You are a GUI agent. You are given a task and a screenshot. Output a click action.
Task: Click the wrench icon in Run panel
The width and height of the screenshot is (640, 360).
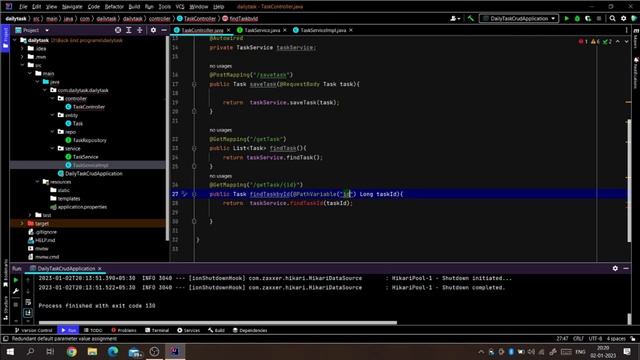16,291
